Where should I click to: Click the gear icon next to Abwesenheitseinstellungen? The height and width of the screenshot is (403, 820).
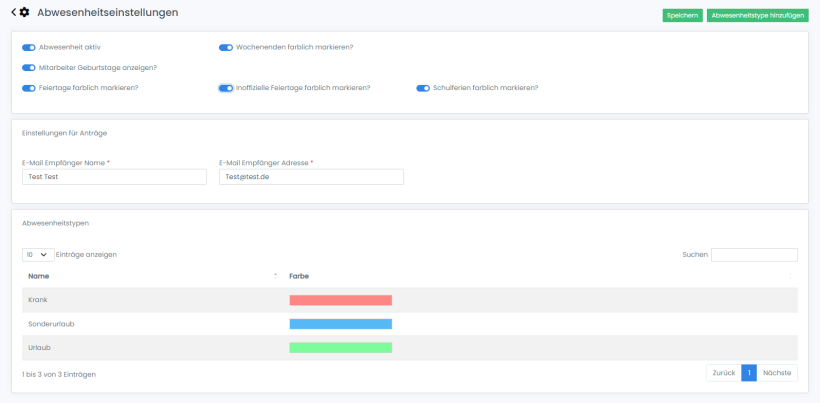tap(25, 13)
